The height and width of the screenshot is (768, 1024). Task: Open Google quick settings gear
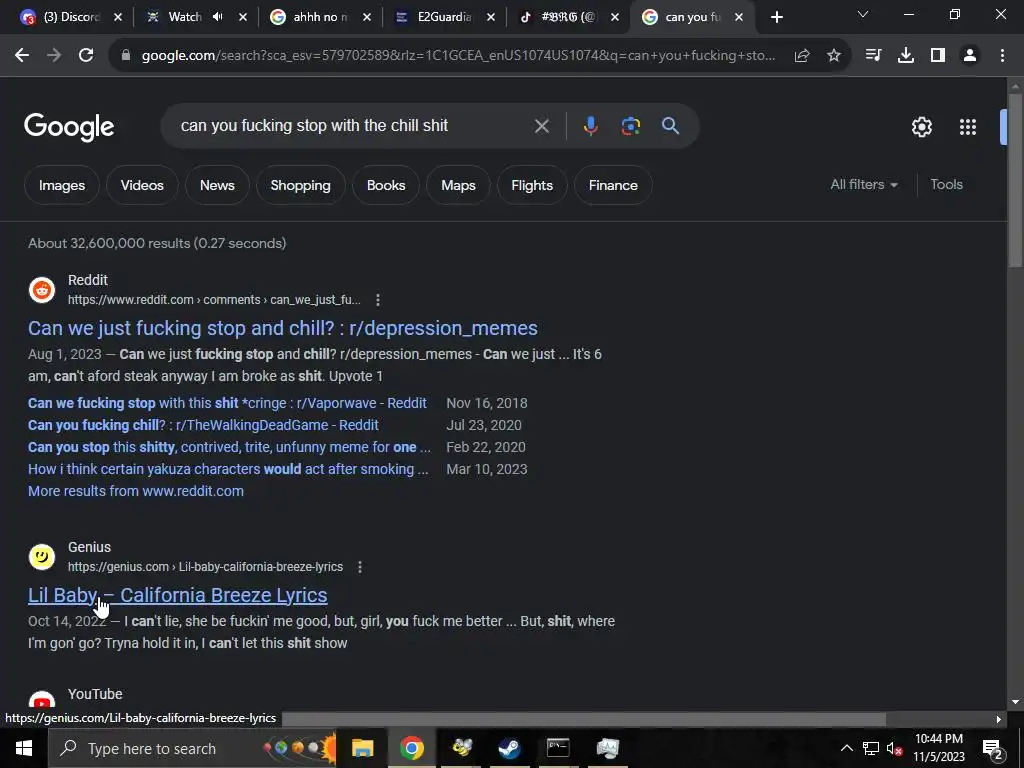pos(921,127)
